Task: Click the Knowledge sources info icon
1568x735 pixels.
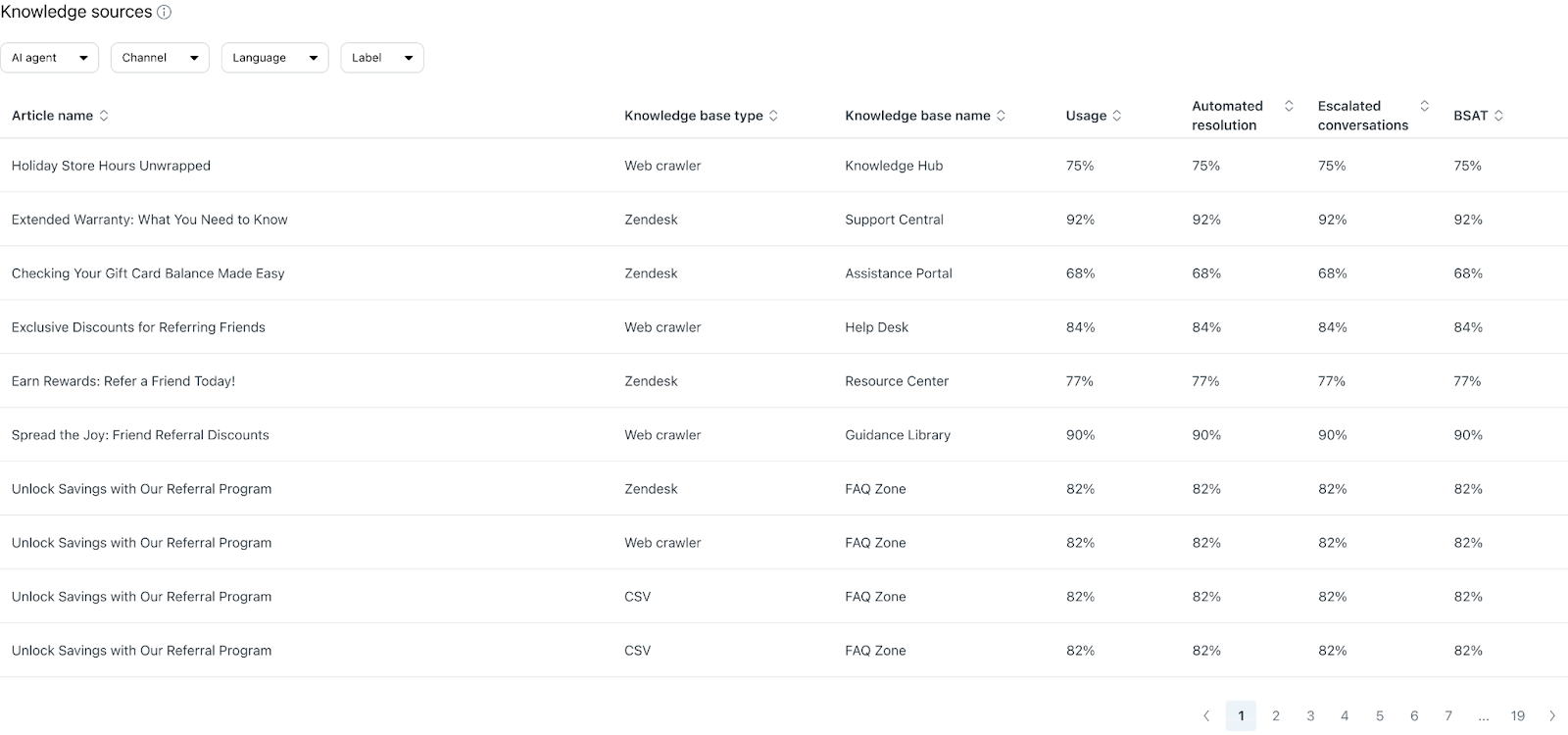Action: [164, 13]
